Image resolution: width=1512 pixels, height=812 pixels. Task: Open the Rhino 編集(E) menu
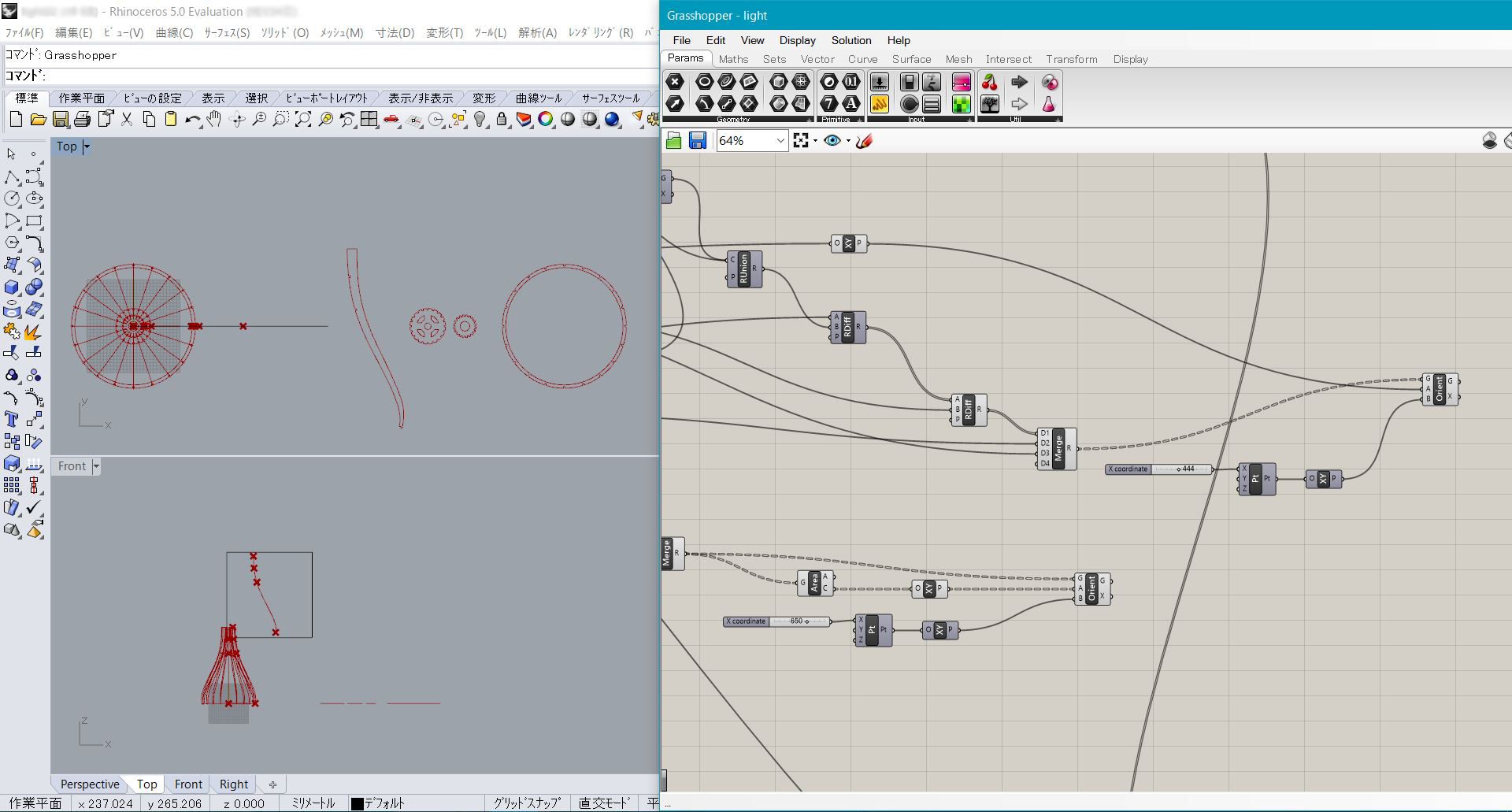73,32
